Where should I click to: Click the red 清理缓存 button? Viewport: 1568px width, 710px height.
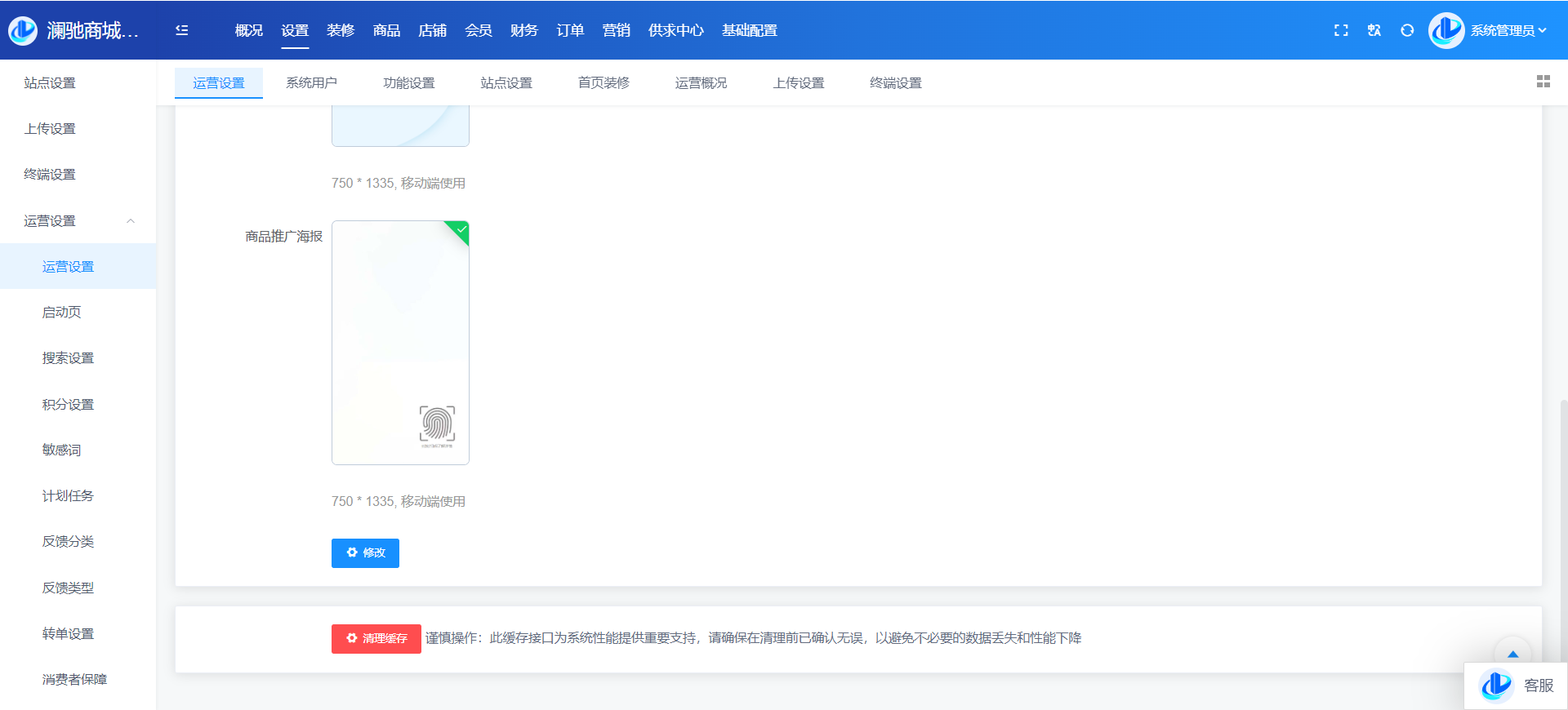point(376,638)
